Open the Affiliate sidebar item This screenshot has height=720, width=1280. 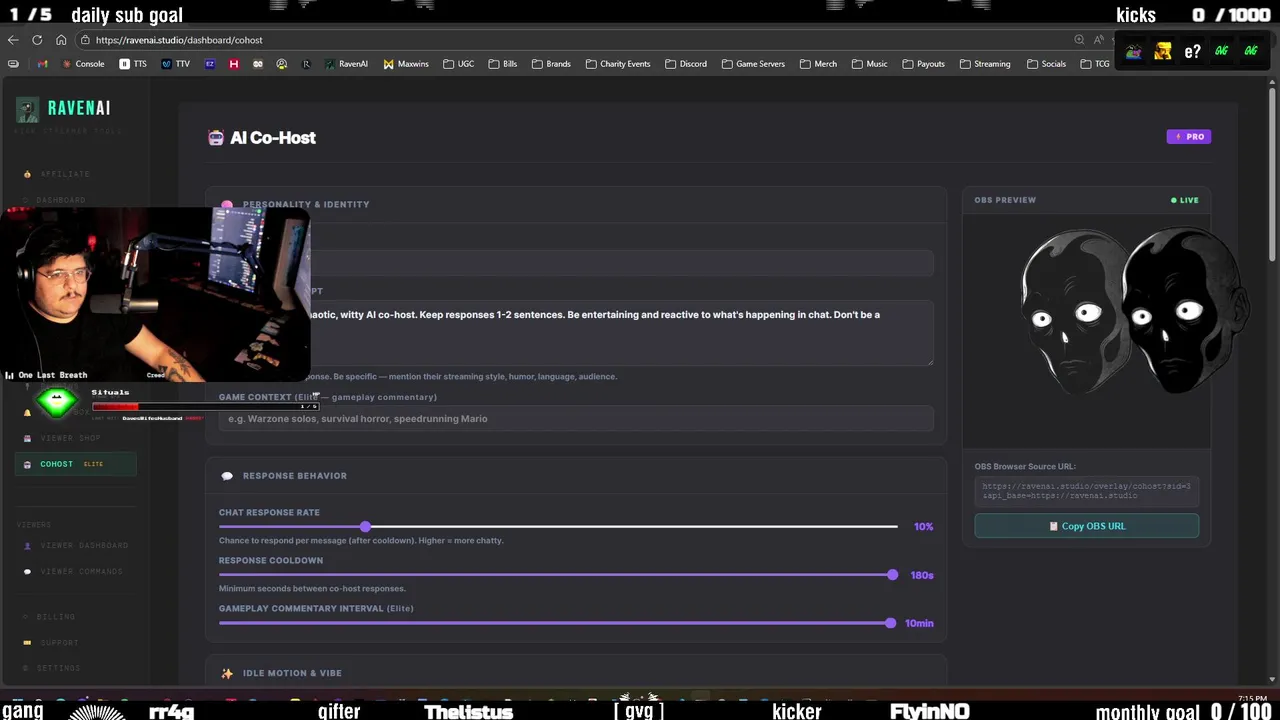(x=65, y=174)
